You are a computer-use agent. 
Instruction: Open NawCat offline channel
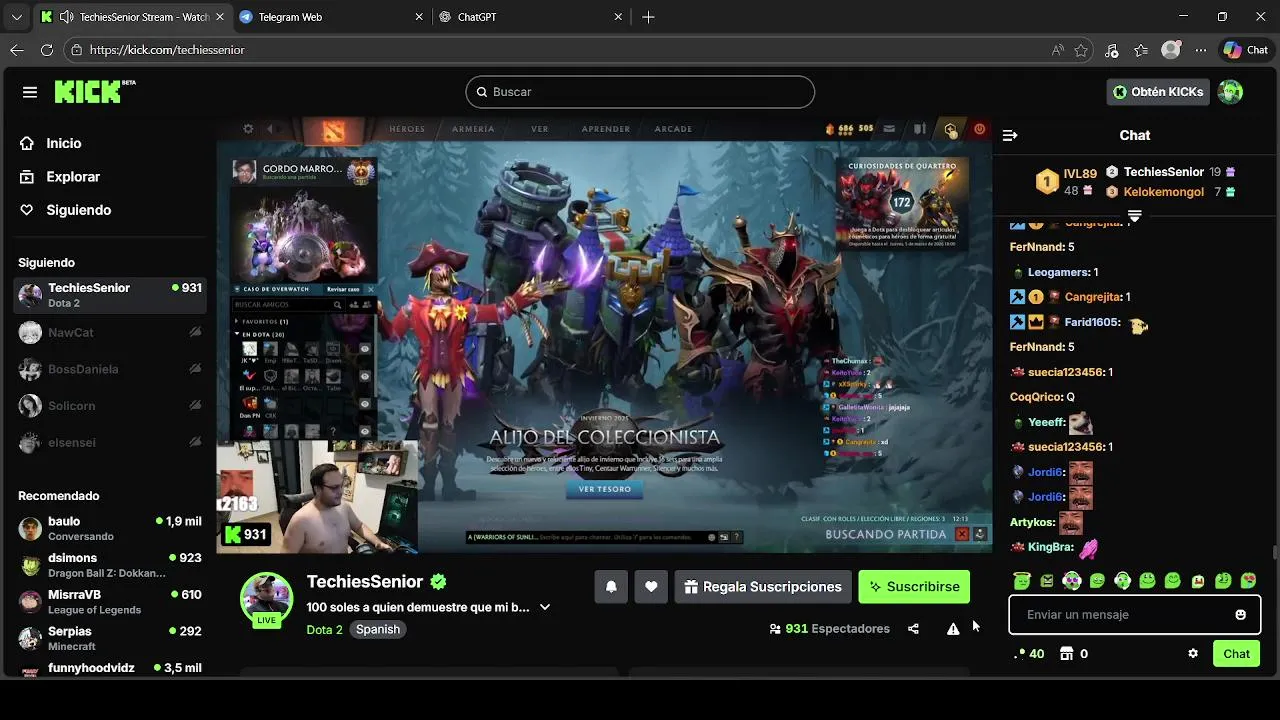point(110,332)
